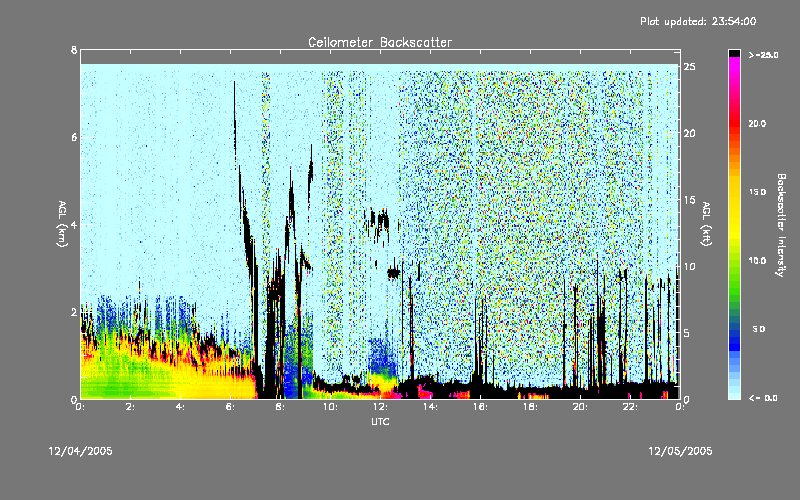This screenshot has height=500, width=800.
Task: Click the 10.0 colorbar tick label
Action: point(757,261)
